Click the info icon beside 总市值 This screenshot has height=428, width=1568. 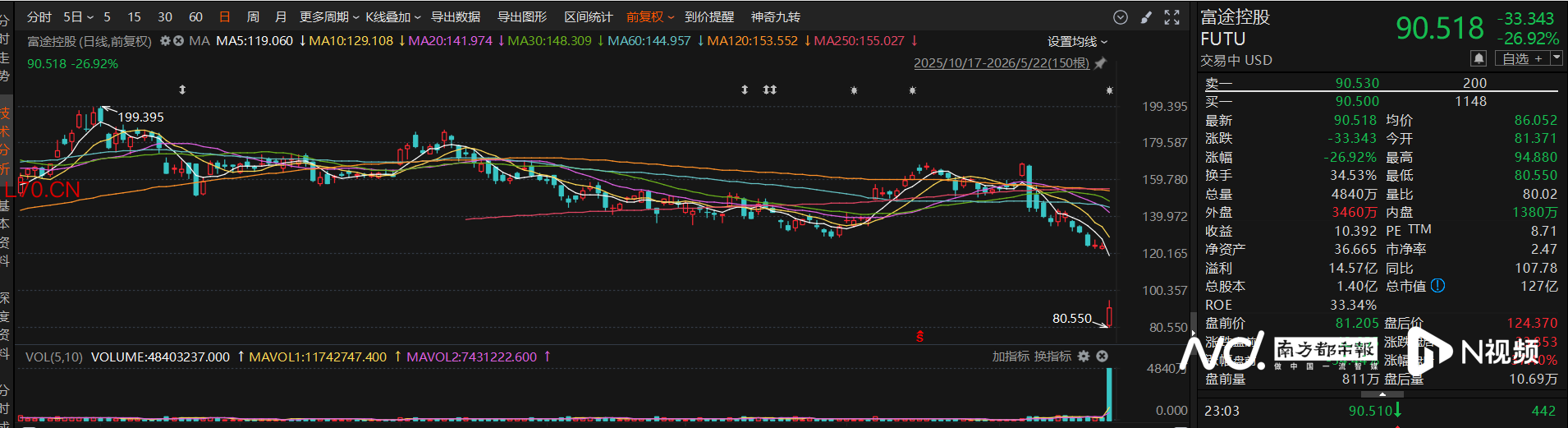click(x=1437, y=286)
